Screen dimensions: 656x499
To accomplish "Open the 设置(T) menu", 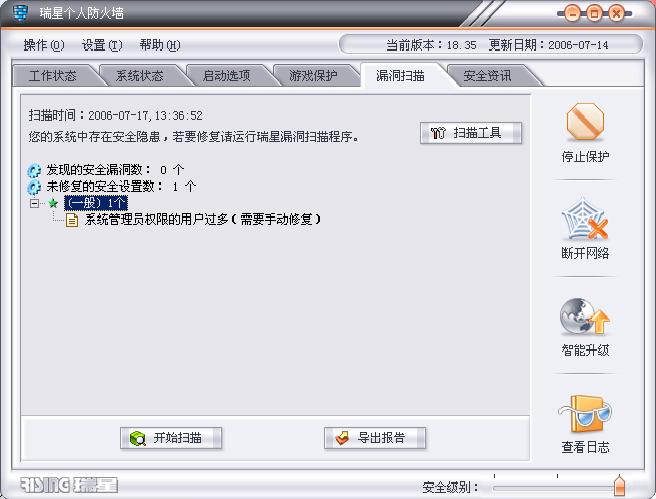I will pos(102,45).
